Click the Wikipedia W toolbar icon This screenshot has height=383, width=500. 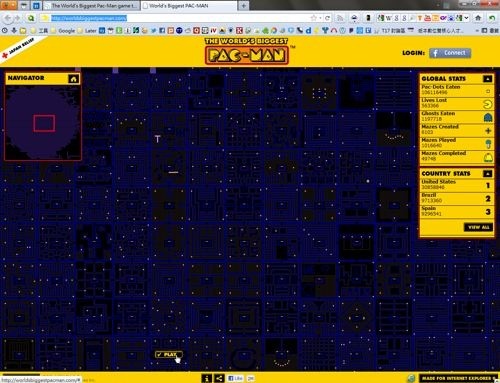(x=388, y=18)
